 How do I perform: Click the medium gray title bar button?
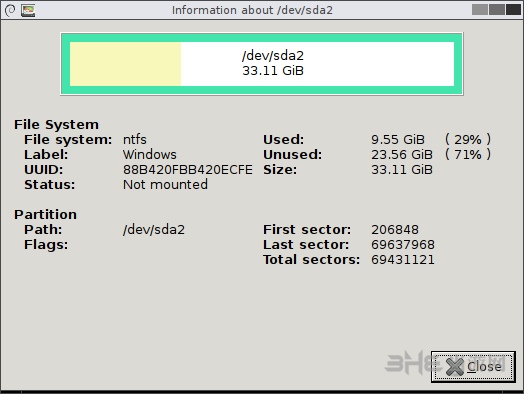(x=497, y=10)
